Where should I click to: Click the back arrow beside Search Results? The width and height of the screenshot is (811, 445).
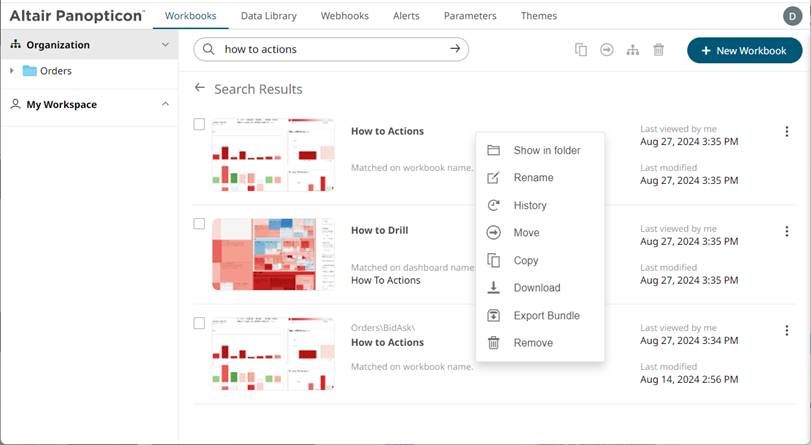pos(200,88)
